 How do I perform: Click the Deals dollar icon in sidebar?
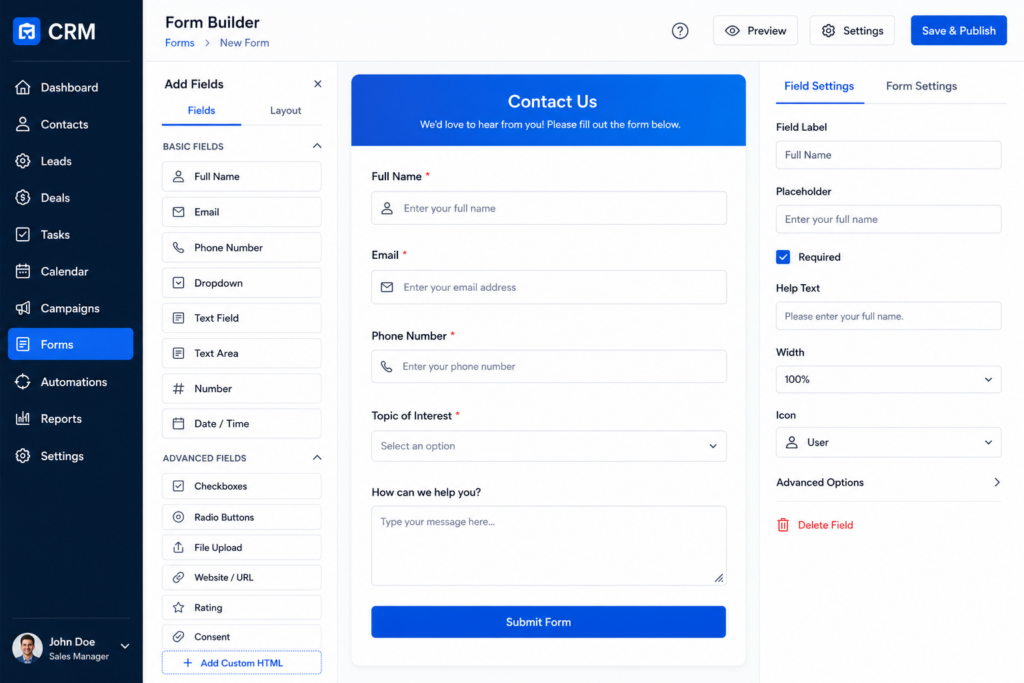23,197
